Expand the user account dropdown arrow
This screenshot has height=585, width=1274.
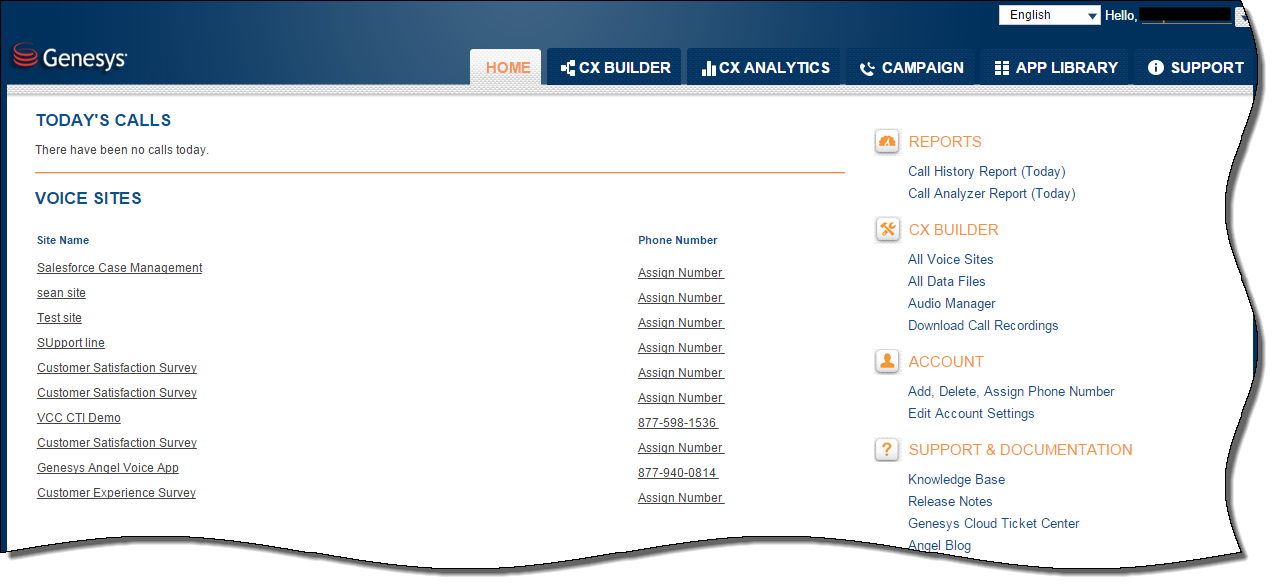tap(1242, 16)
